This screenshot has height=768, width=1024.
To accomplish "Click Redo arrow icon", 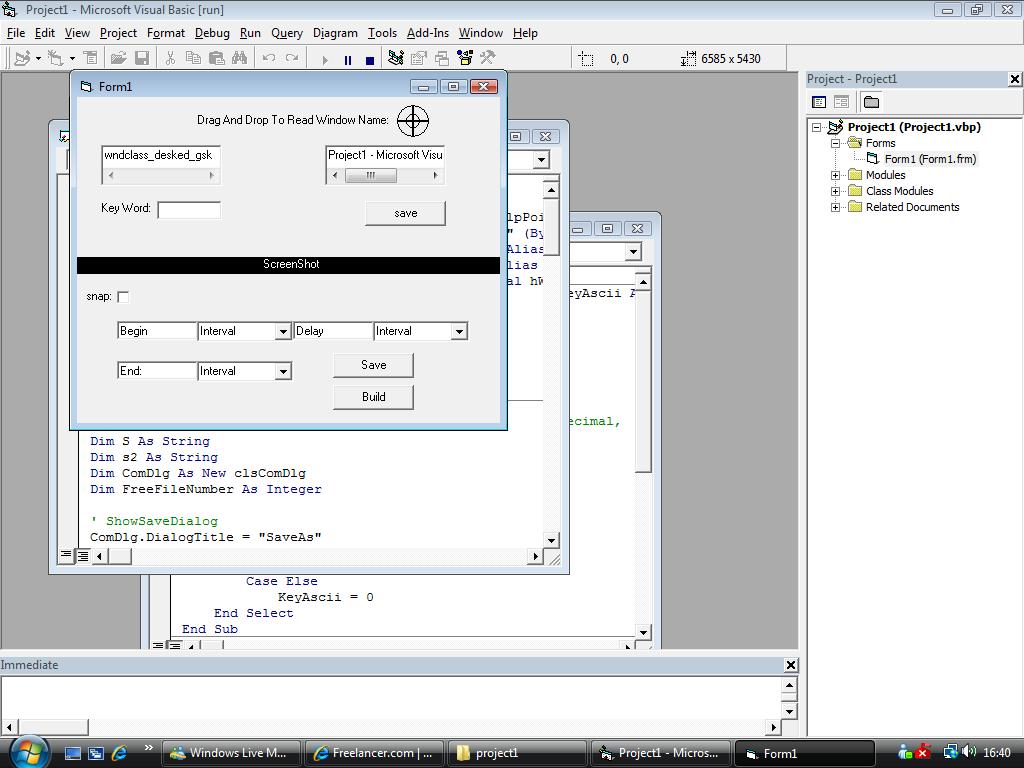I will pos(292,58).
